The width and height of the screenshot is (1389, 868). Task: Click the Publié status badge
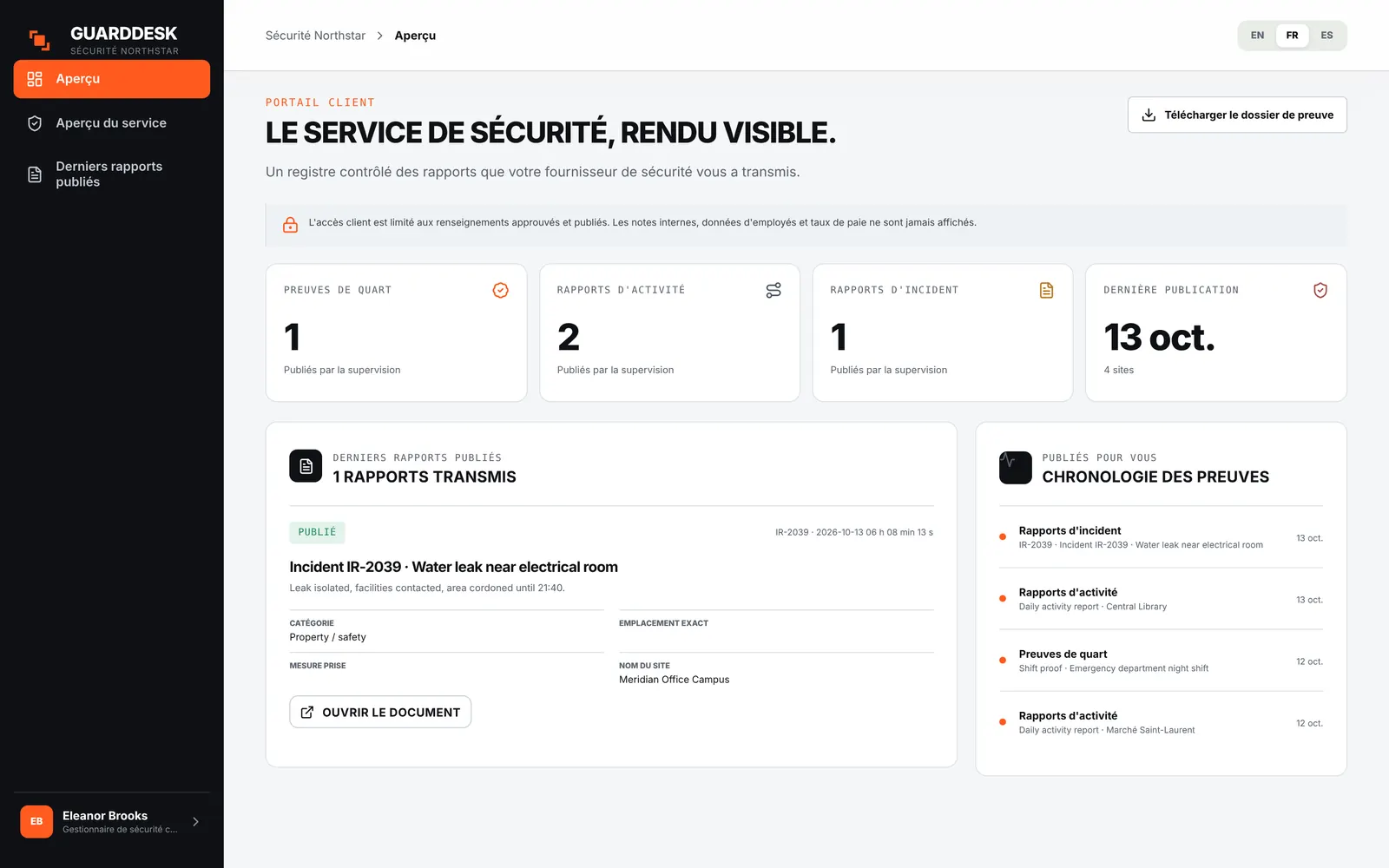(317, 532)
